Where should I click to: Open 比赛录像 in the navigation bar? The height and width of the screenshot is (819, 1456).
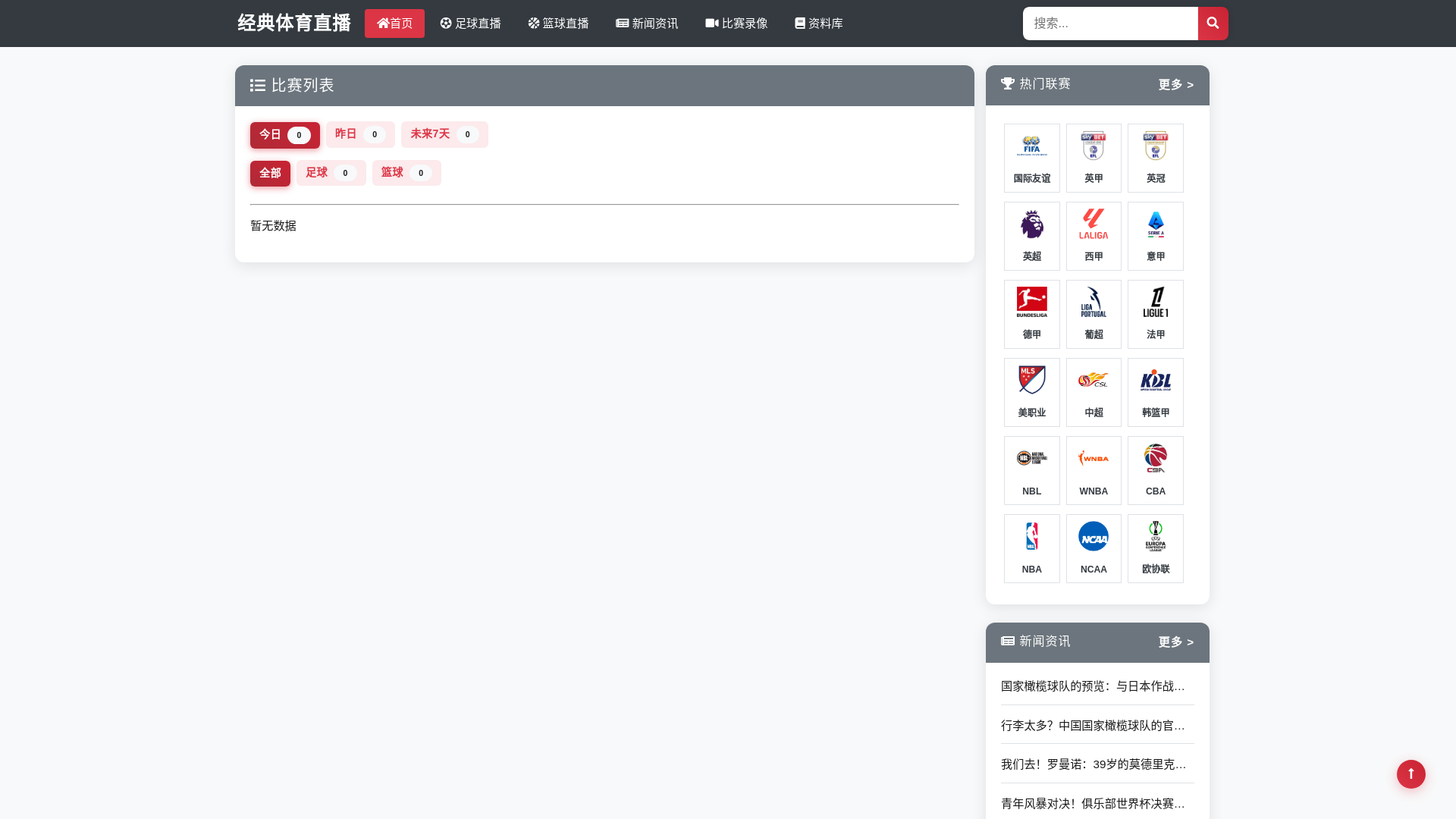click(x=736, y=24)
